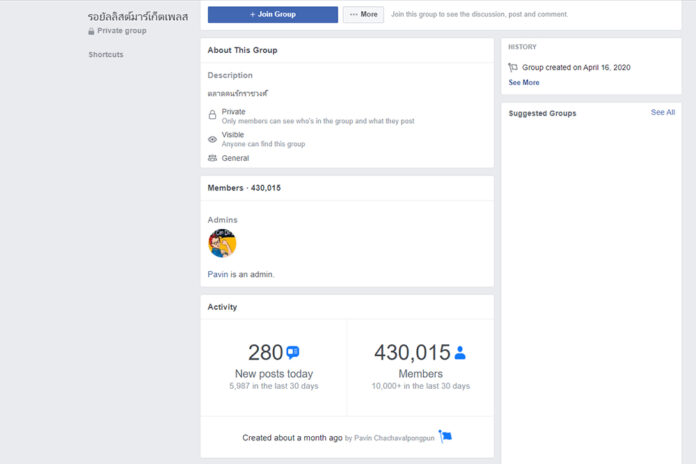Click See More under History
The image size is (696, 464).
click(524, 83)
